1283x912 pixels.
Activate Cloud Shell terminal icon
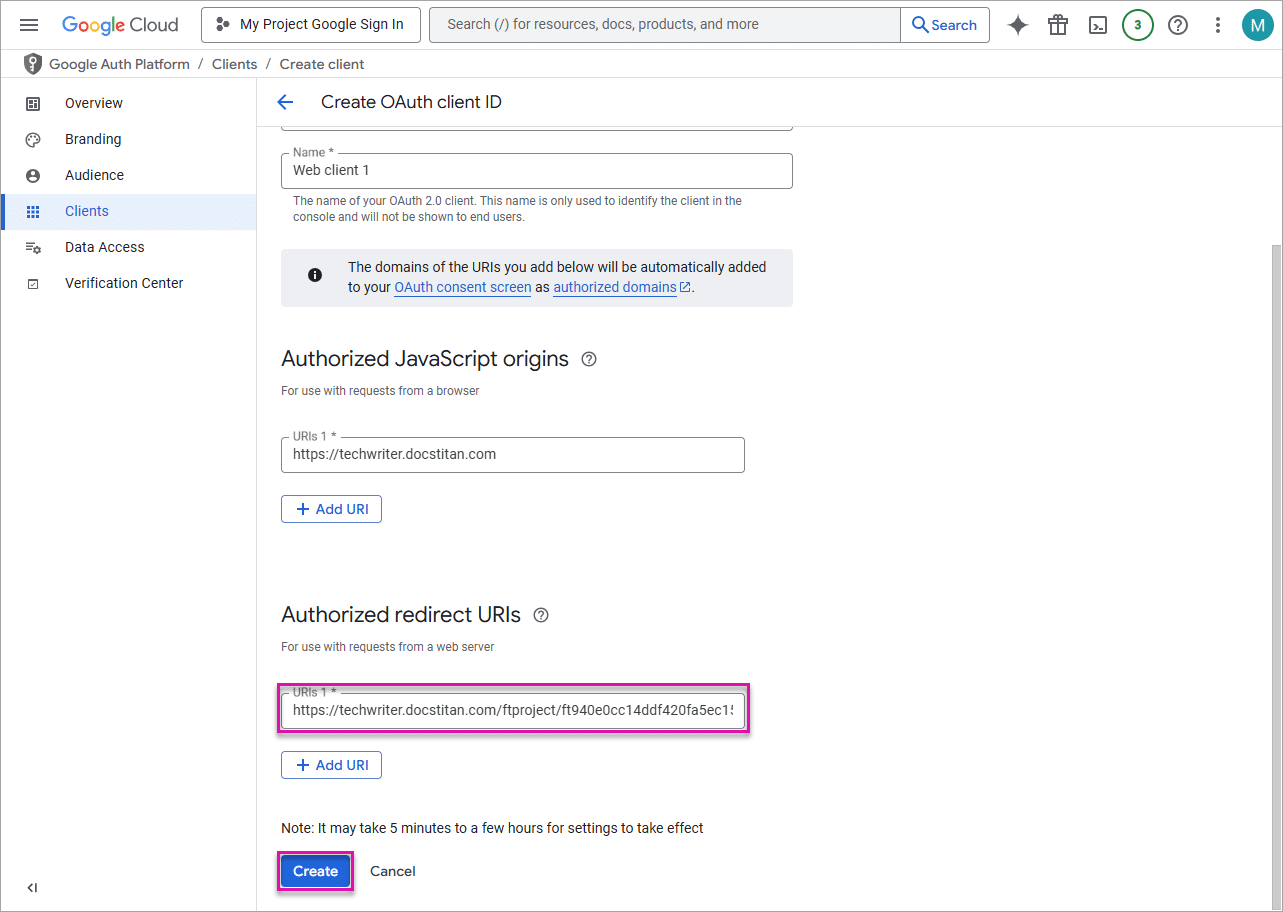coord(1098,25)
